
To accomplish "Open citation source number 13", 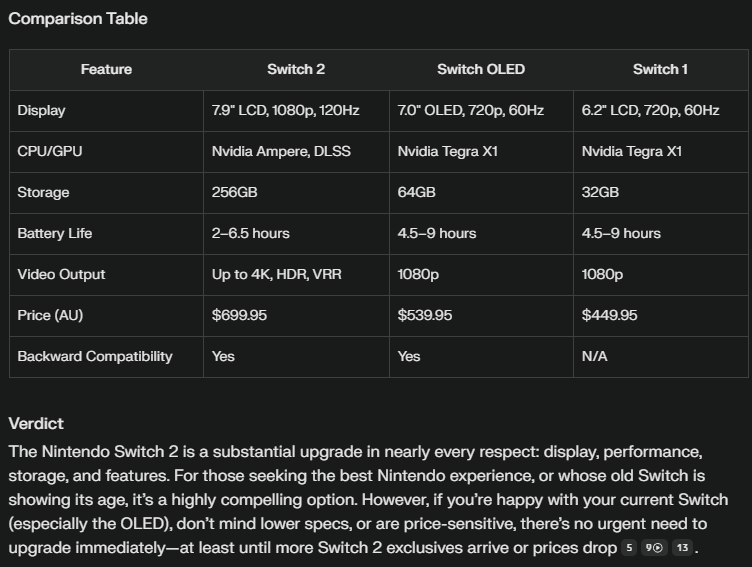I will (682, 548).
